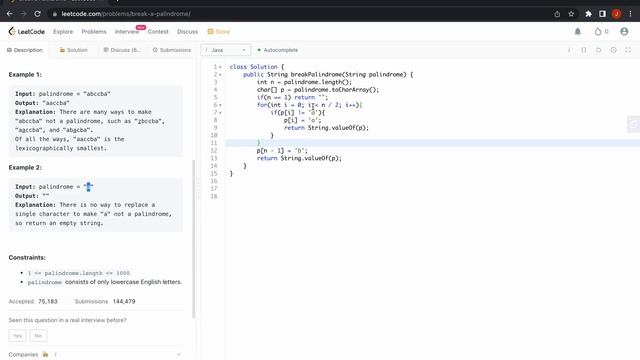Toggle the Autocomplete option

278,50
